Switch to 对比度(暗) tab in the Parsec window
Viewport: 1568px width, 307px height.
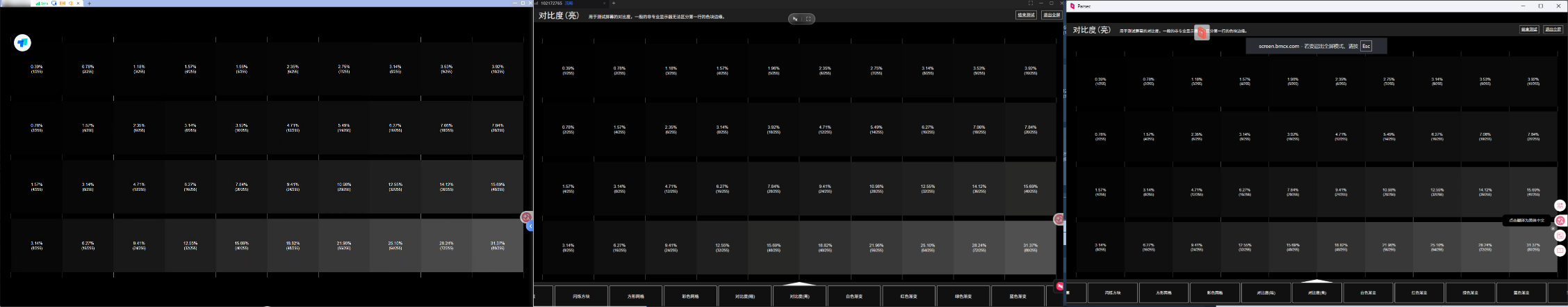tap(1266, 292)
